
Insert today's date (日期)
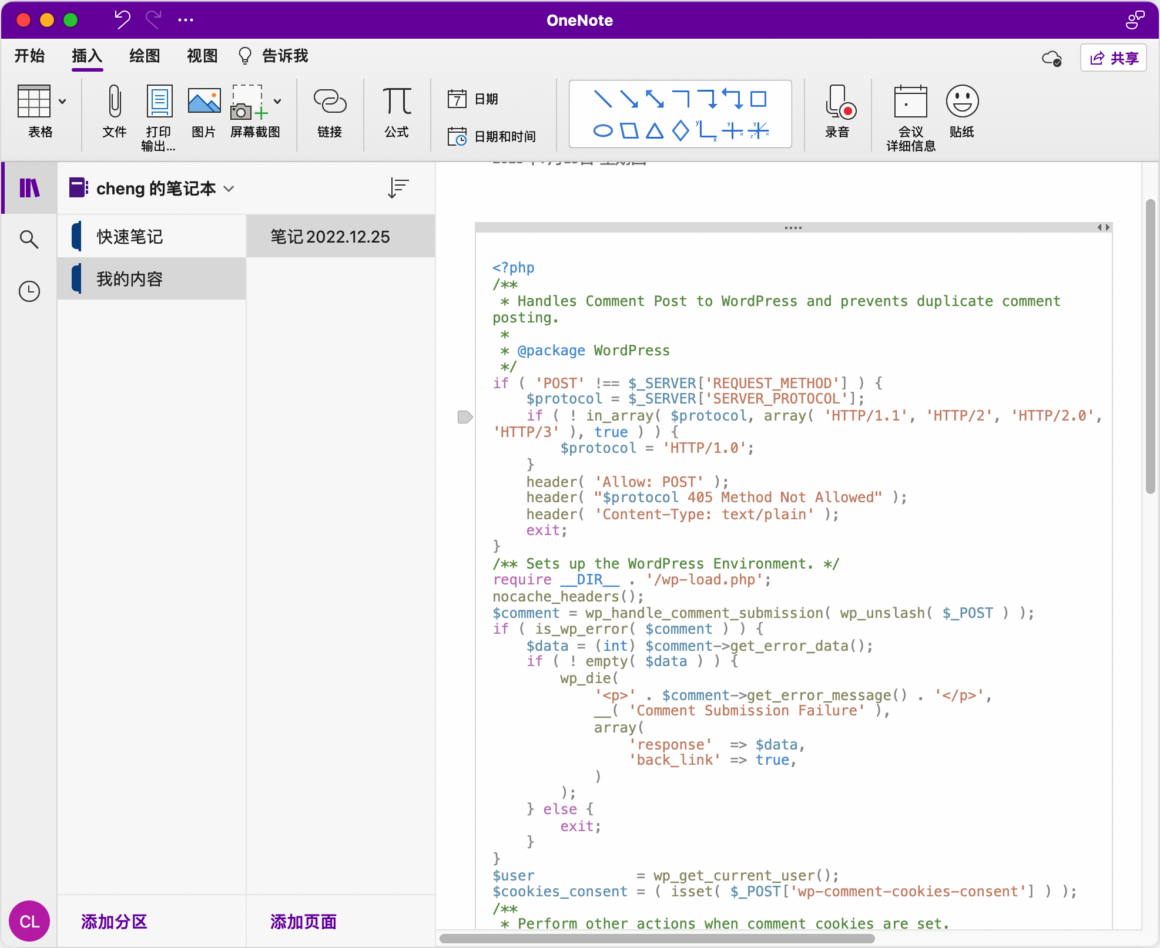(x=472, y=99)
